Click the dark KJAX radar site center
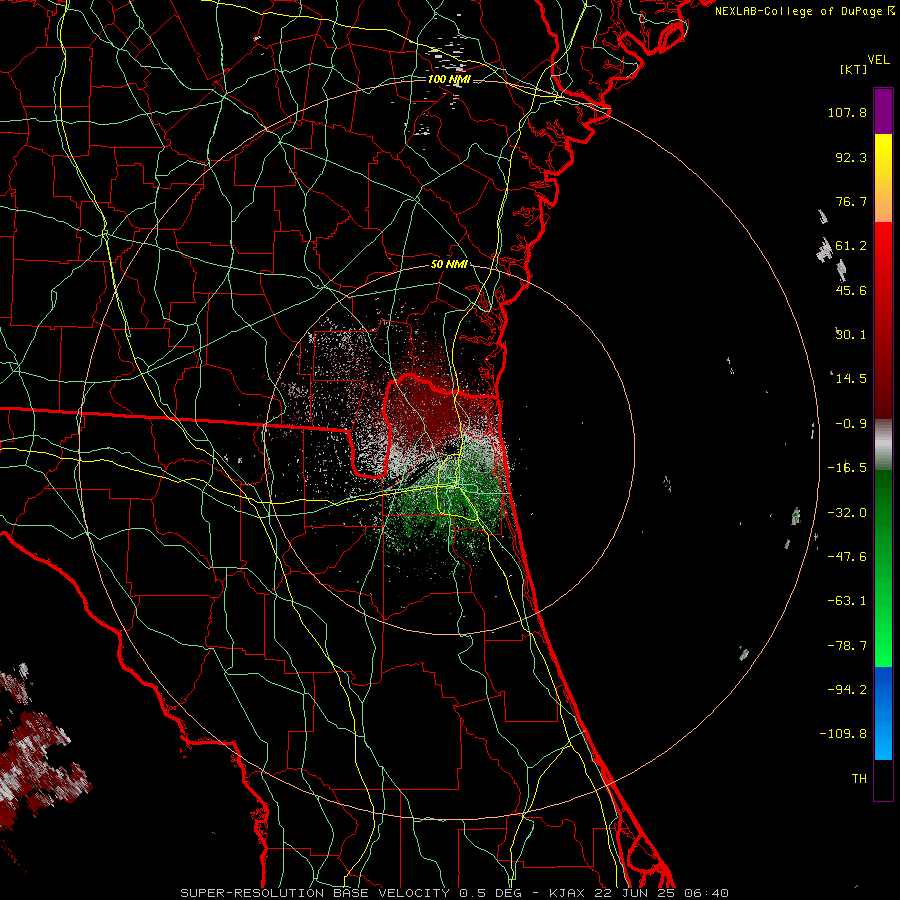Viewport: 900px width, 900px height. click(451, 447)
